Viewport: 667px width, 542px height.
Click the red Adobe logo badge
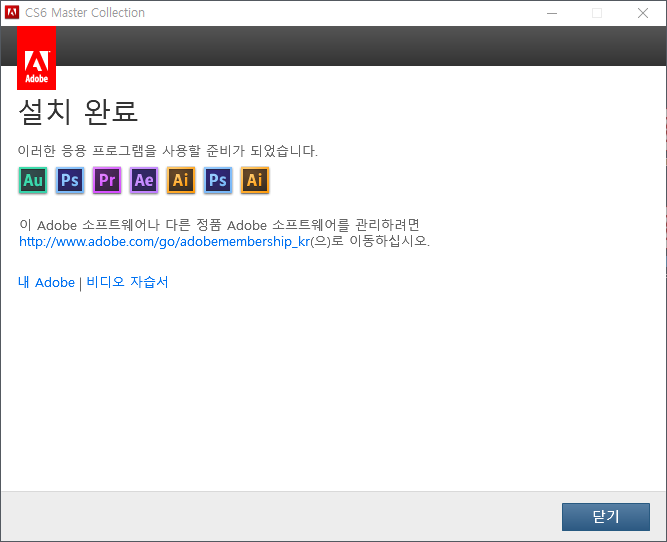point(37,58)
